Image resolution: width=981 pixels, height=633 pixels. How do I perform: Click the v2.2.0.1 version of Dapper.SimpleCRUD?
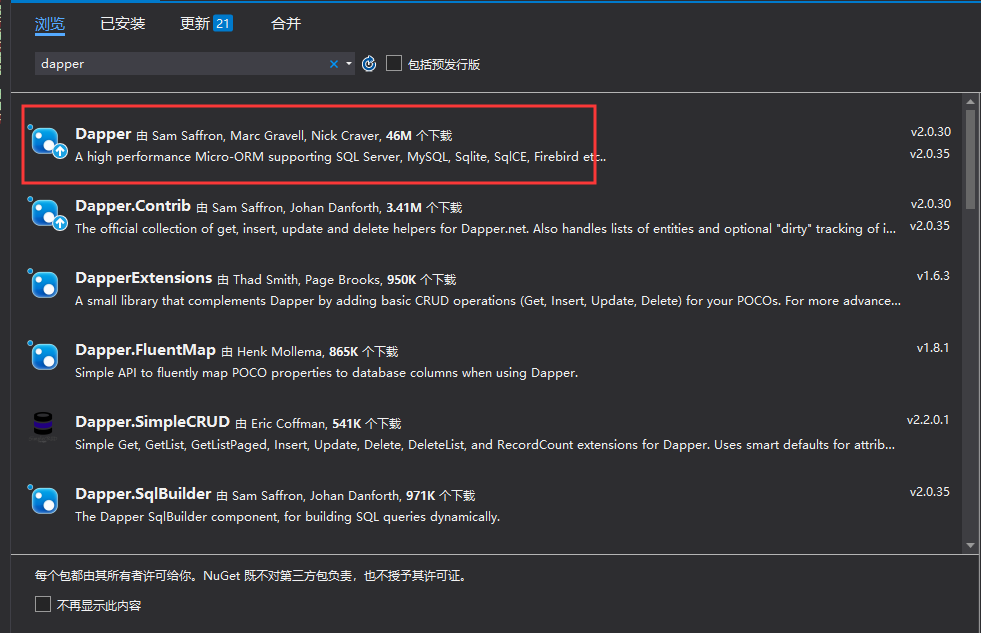(x=928, y=420)
